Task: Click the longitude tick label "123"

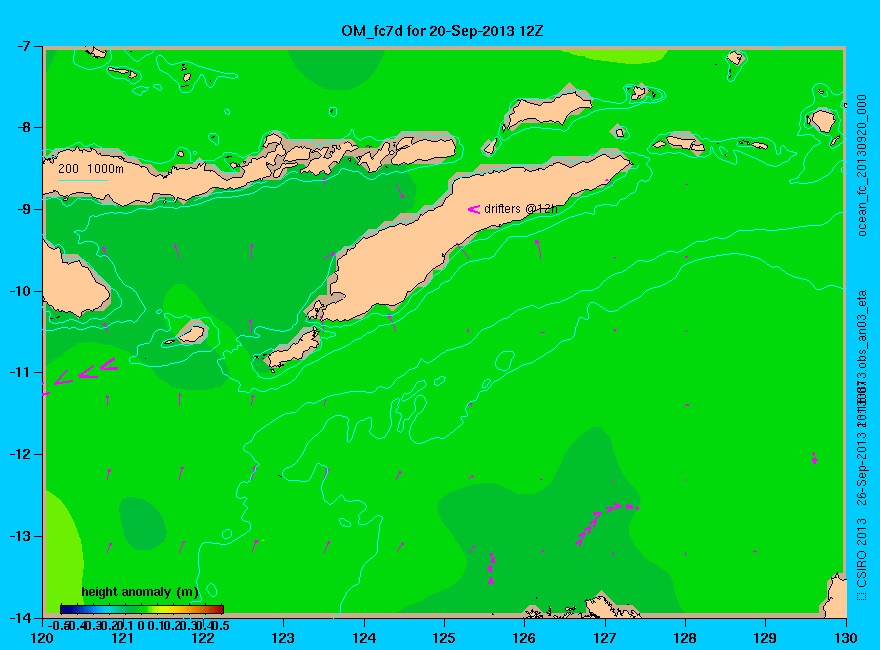Action: pyautogui.click(x=283, y=638)
